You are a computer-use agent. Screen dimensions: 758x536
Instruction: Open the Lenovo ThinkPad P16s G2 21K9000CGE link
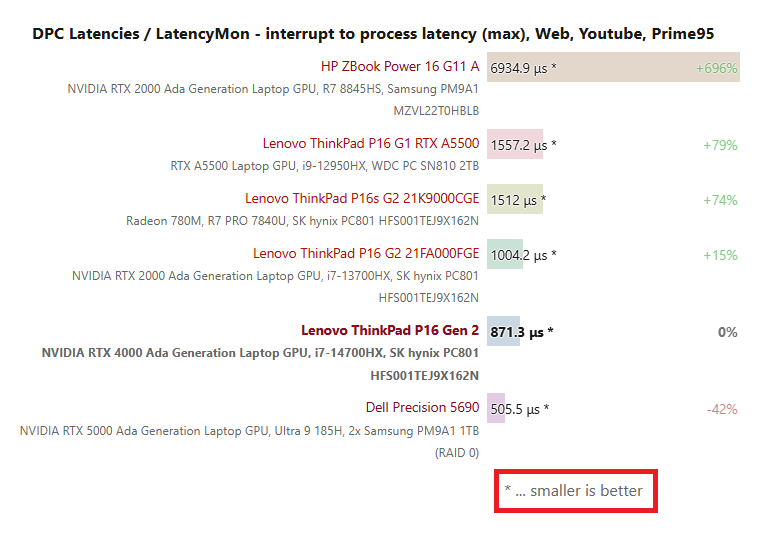pyautogui.click(x=362, y=199)
